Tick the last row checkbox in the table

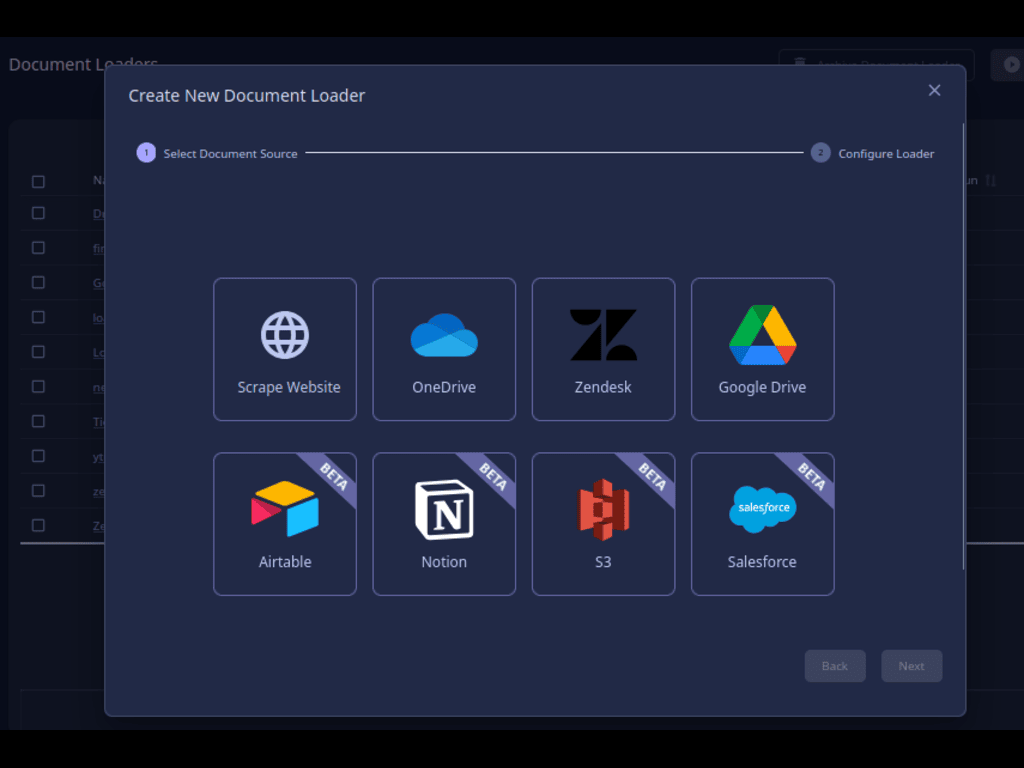38,525
